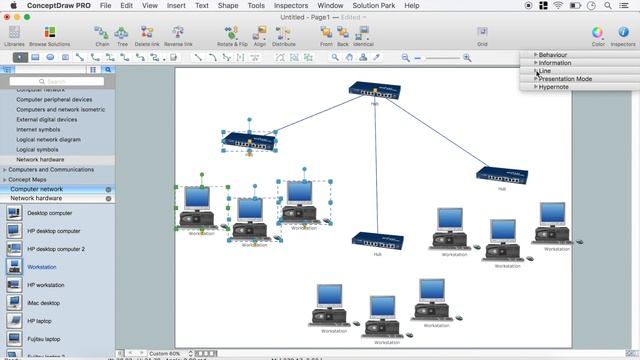The width and height of the screenshot is (640, 360).
Task: Choose the Text box tool
Action: [65, 58]
